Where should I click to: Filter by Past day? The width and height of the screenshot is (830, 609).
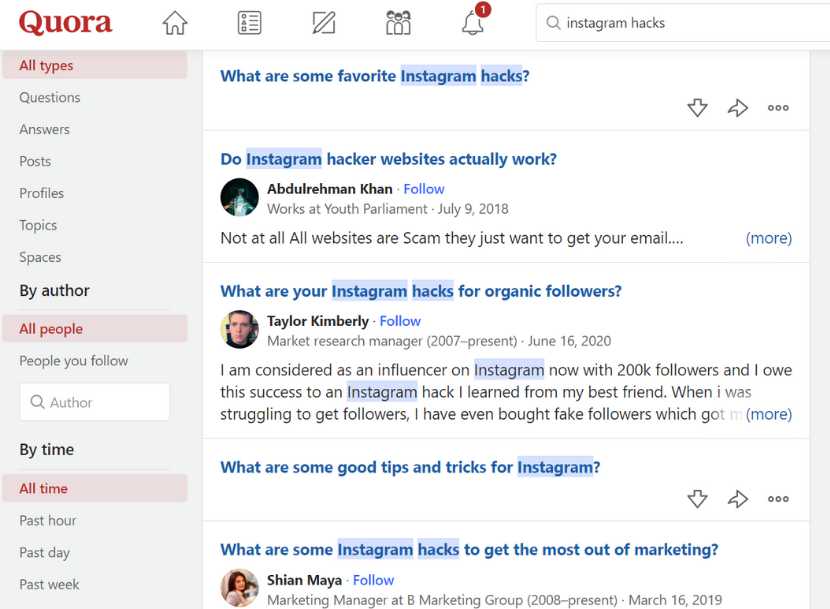(x=44, y=552)
